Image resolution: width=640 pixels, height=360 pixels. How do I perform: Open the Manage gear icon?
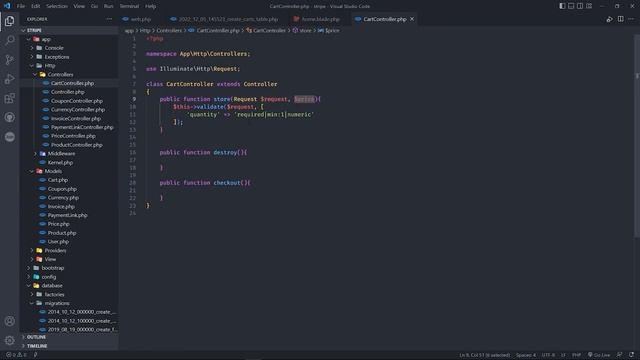coord(9,340)
